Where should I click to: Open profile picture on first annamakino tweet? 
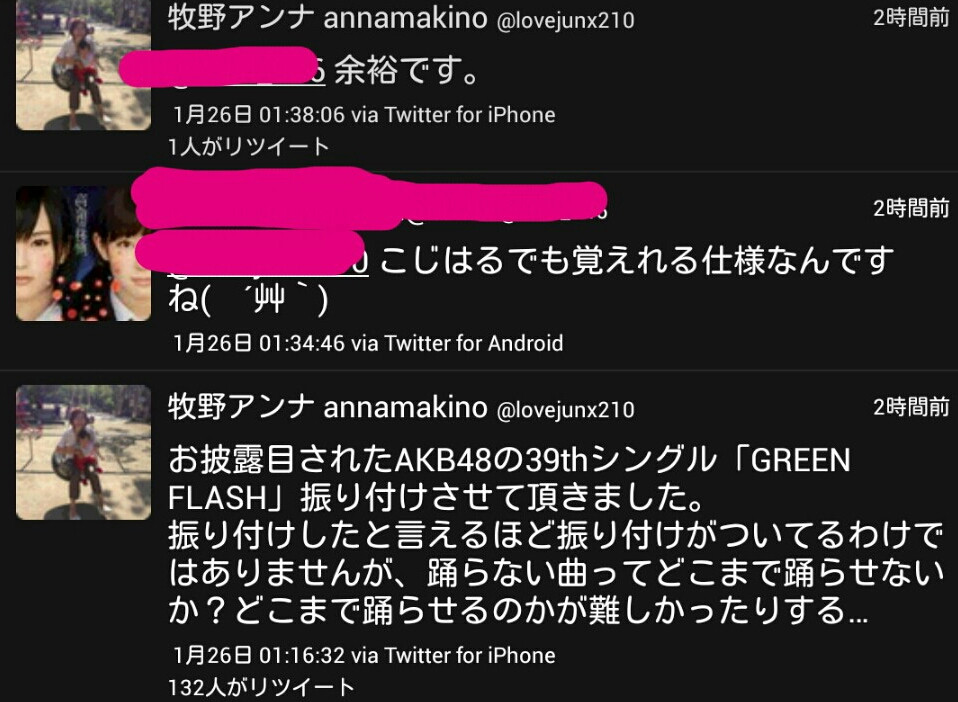pyautogui.click(x=83, y=64)
